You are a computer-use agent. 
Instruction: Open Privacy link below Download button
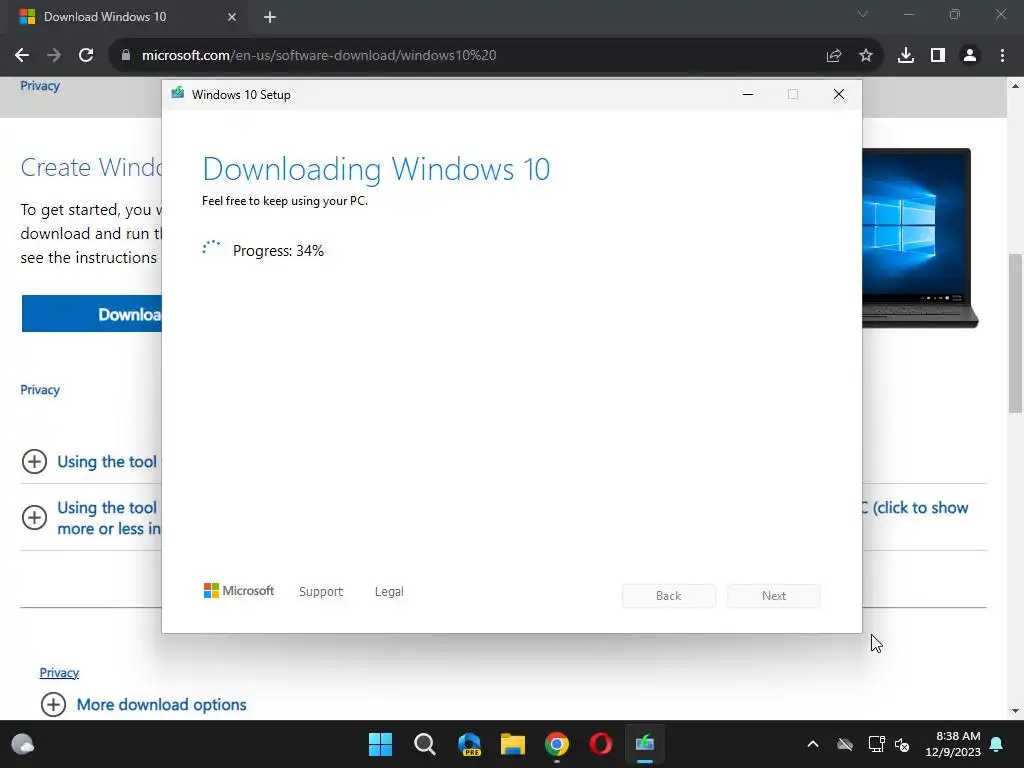40,390
